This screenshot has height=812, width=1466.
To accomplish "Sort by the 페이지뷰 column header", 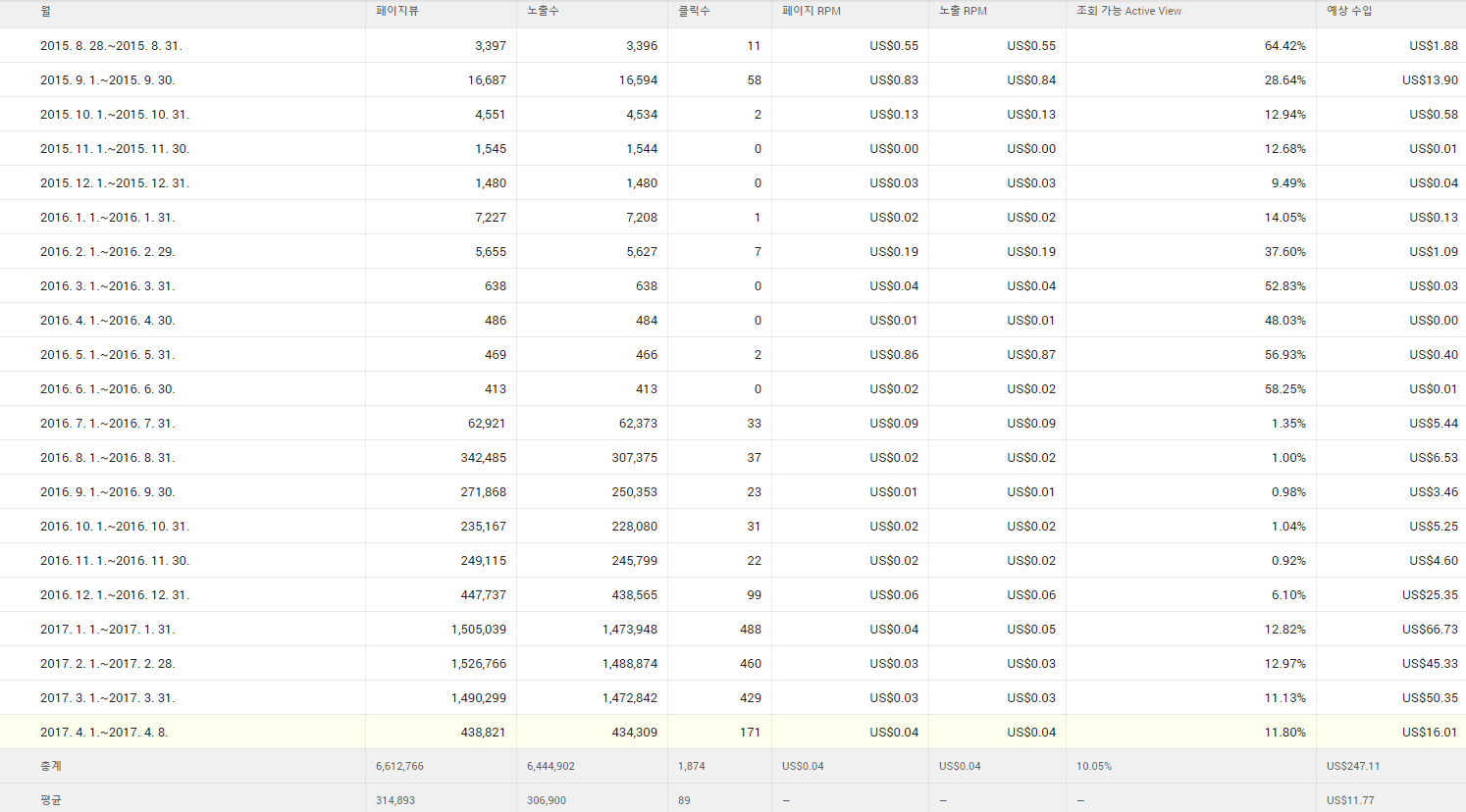I will [397, 11].
